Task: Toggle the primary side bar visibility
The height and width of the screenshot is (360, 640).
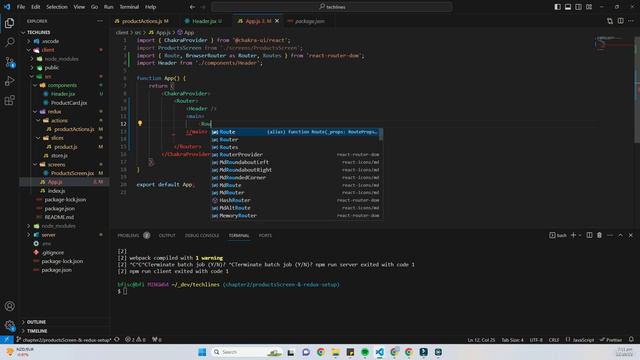Action: point(557,7)
